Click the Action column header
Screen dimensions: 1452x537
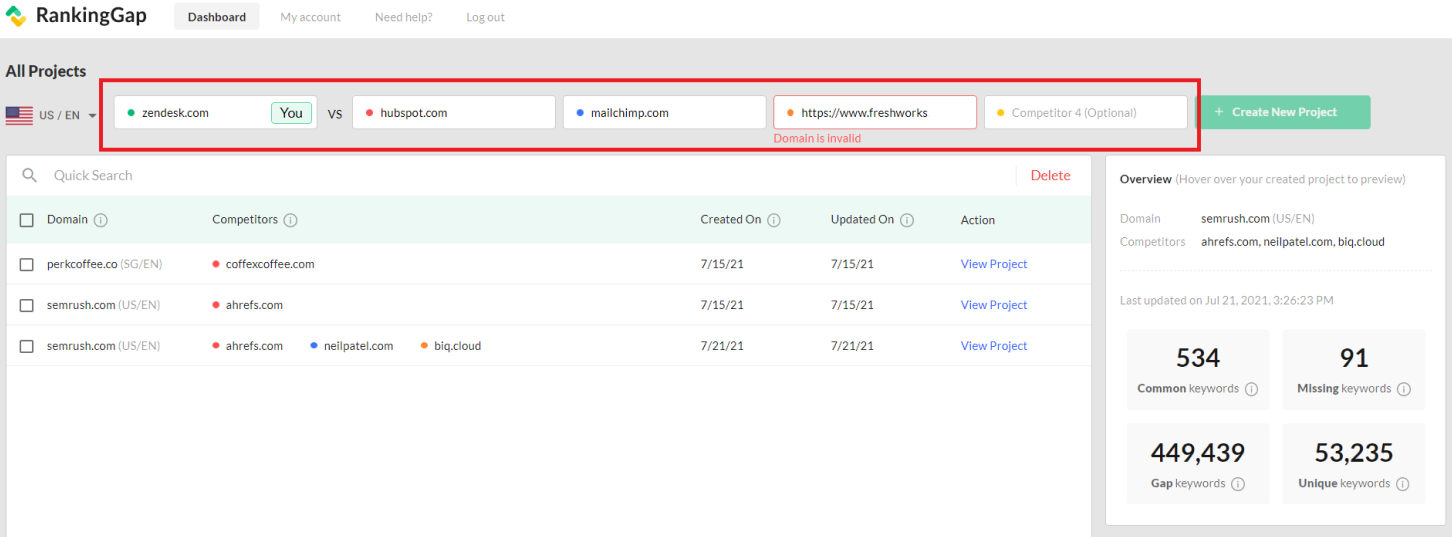tap(978, 220)
